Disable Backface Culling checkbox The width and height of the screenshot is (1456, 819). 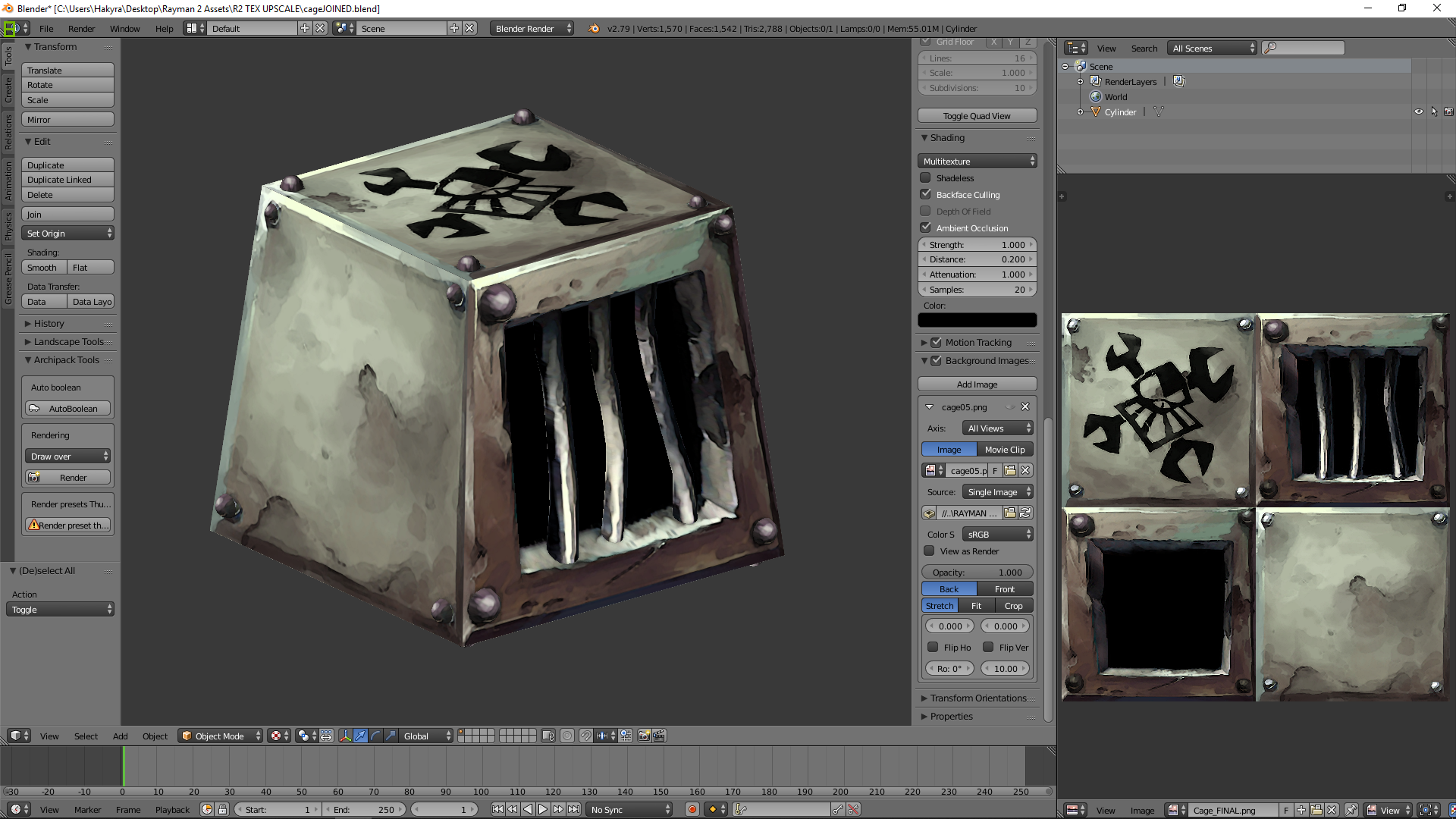[925, 194]
